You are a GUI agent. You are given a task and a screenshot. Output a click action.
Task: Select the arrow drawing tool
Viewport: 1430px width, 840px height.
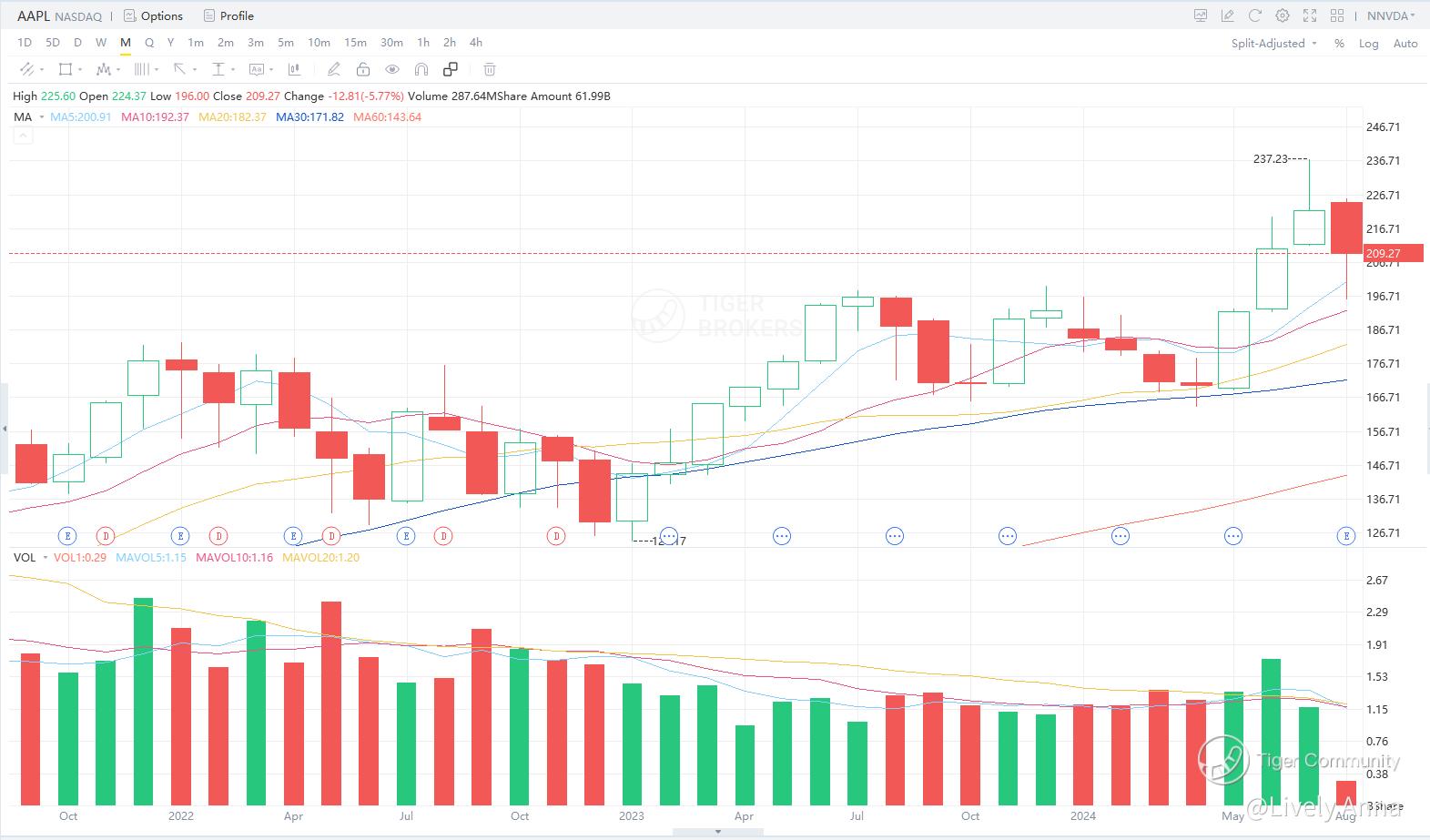[179, 69]
